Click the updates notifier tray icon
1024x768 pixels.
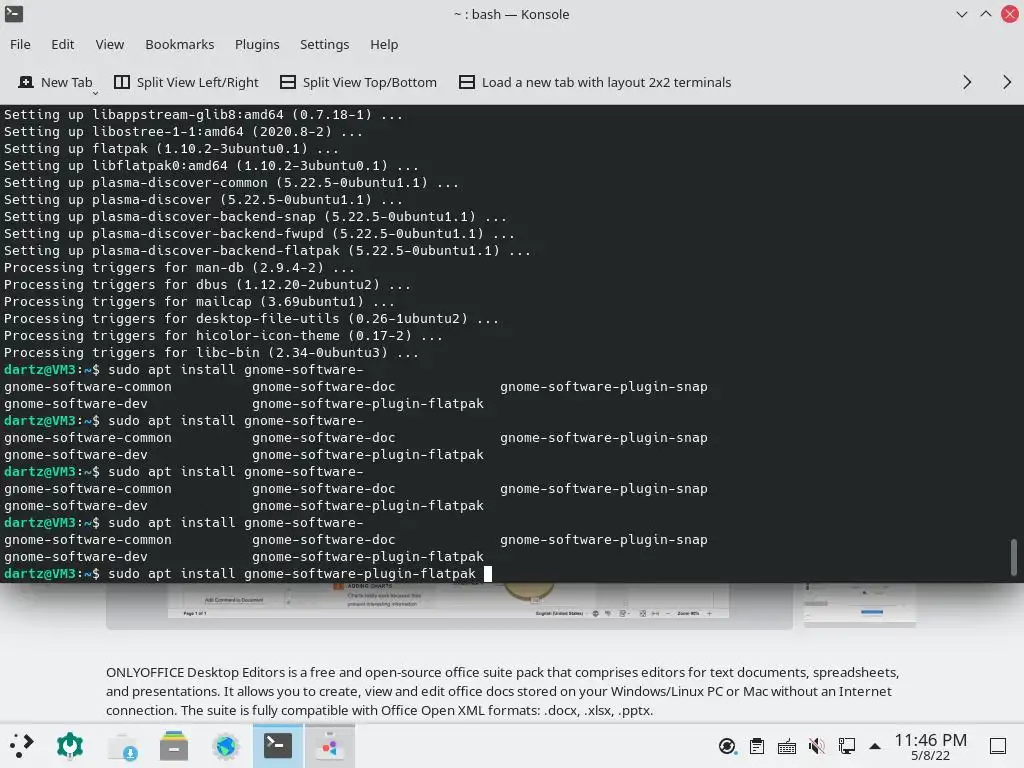(727, 746)
